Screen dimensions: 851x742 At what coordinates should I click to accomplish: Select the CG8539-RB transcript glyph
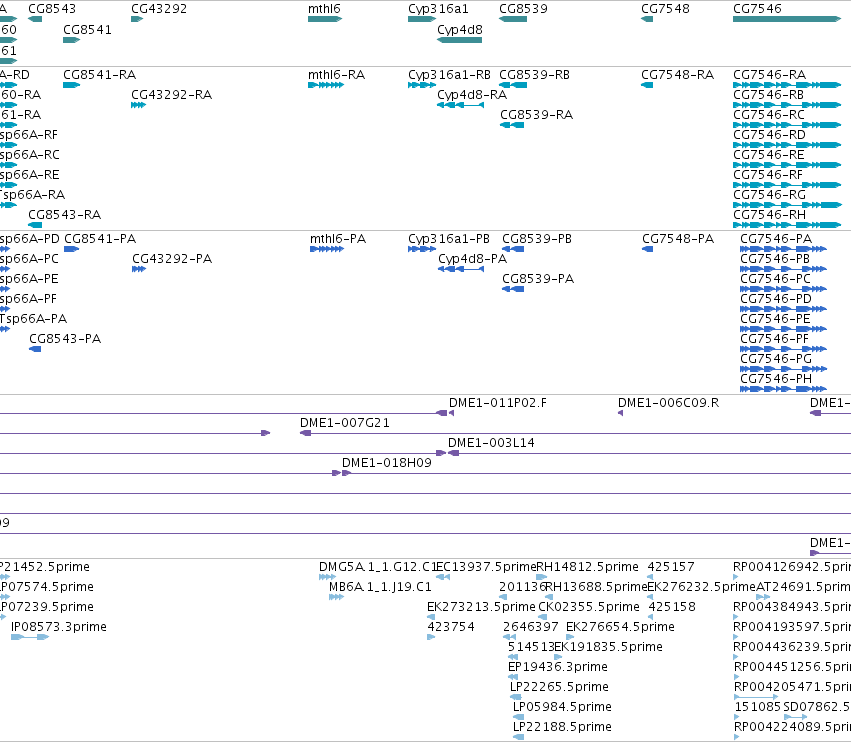coord(513,85)
